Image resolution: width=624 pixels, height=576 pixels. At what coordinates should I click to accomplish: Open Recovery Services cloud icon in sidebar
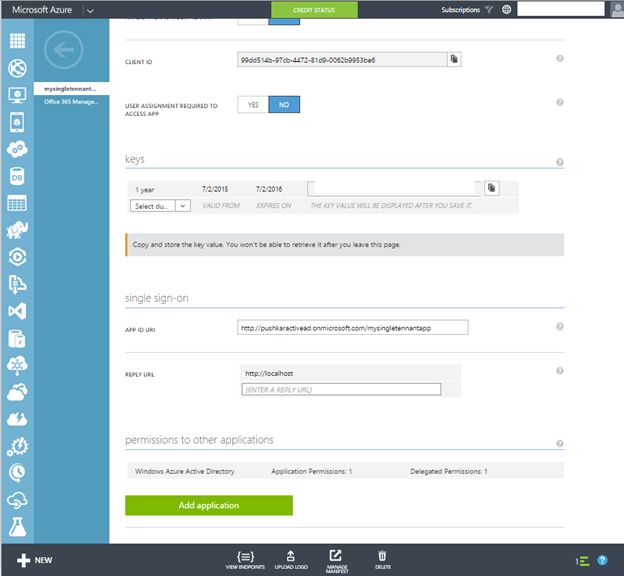coord(18,392)
